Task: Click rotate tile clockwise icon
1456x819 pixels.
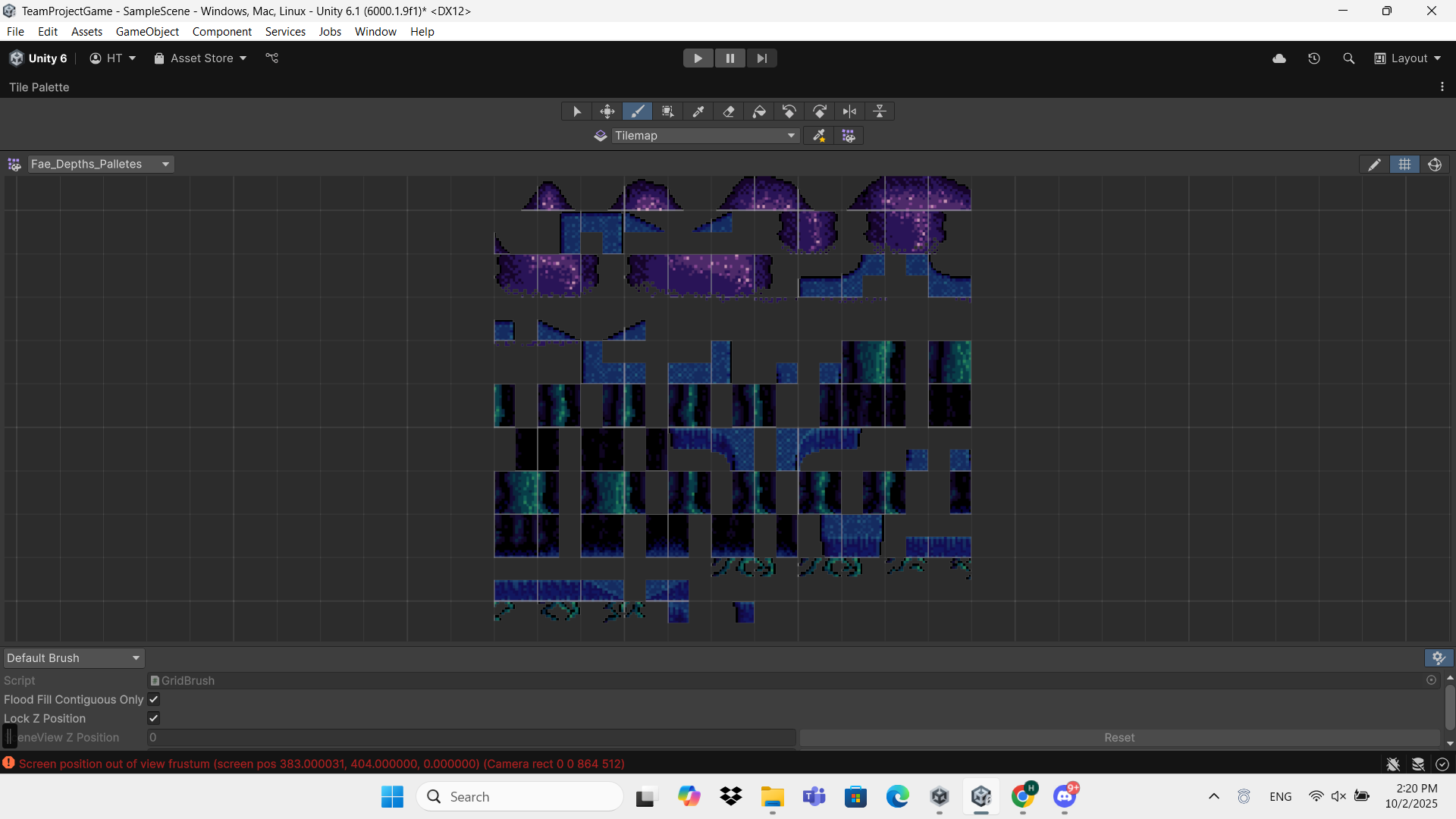Action: pos(820,111)
